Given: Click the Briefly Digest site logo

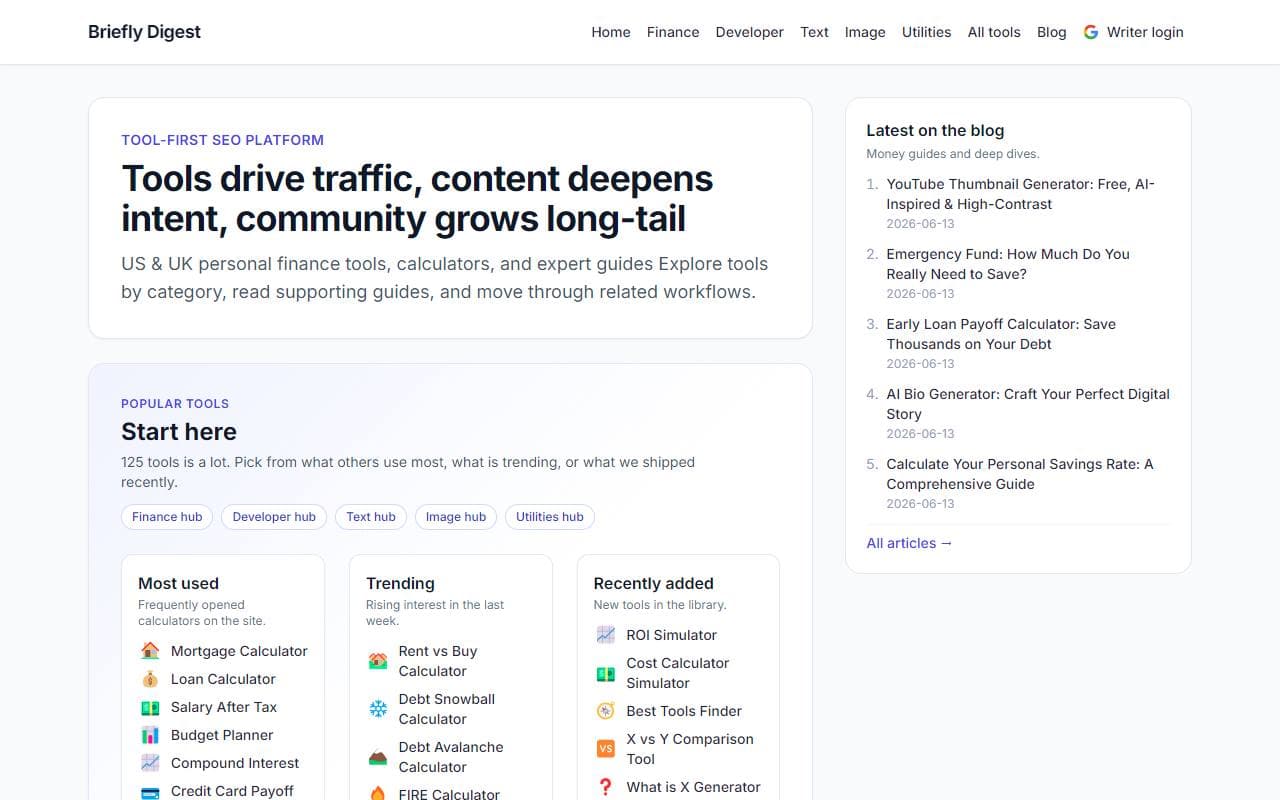Looking at the screenshot, I should point(144,32).
